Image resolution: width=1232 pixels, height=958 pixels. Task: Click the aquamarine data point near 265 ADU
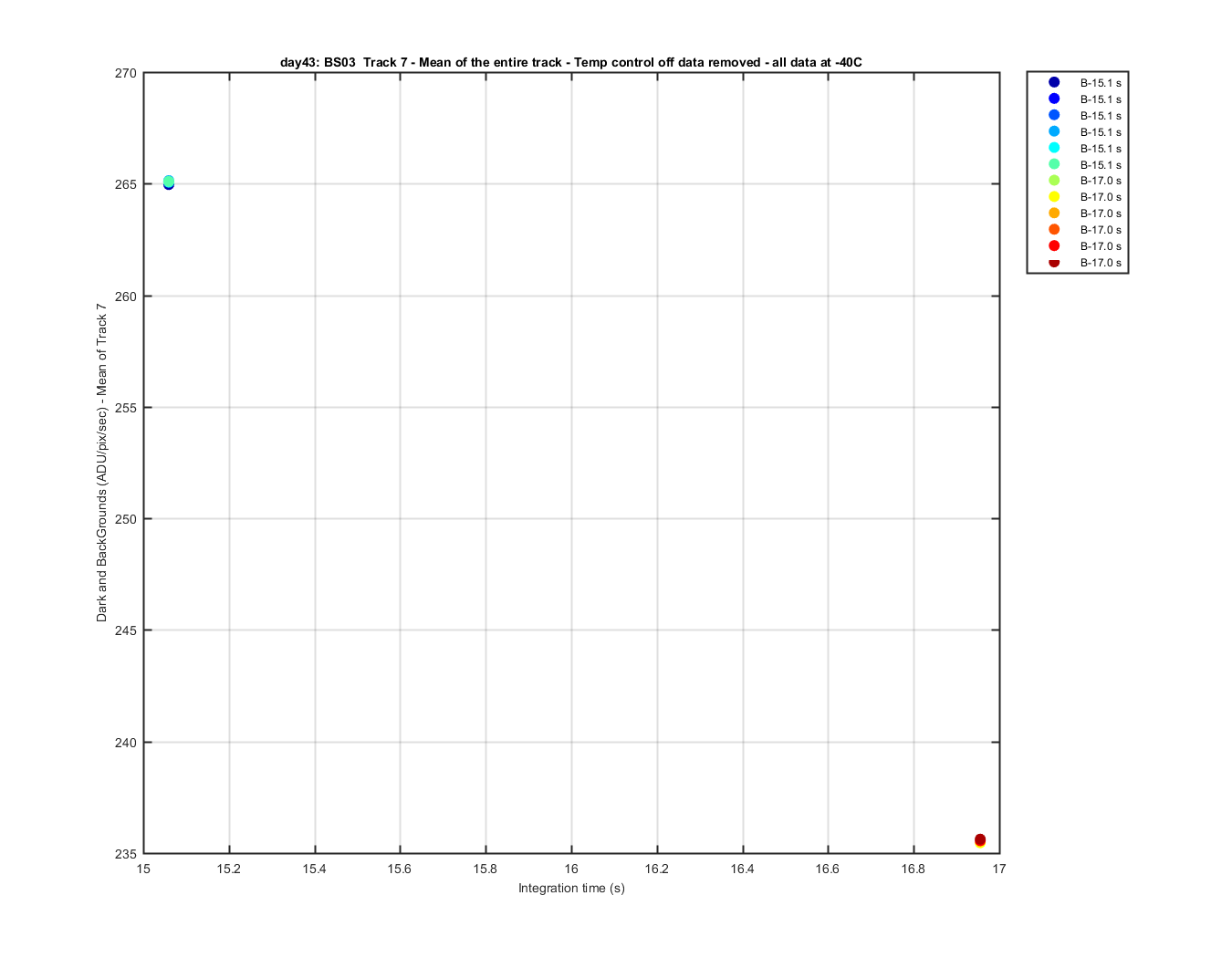[x=169, y=181]
